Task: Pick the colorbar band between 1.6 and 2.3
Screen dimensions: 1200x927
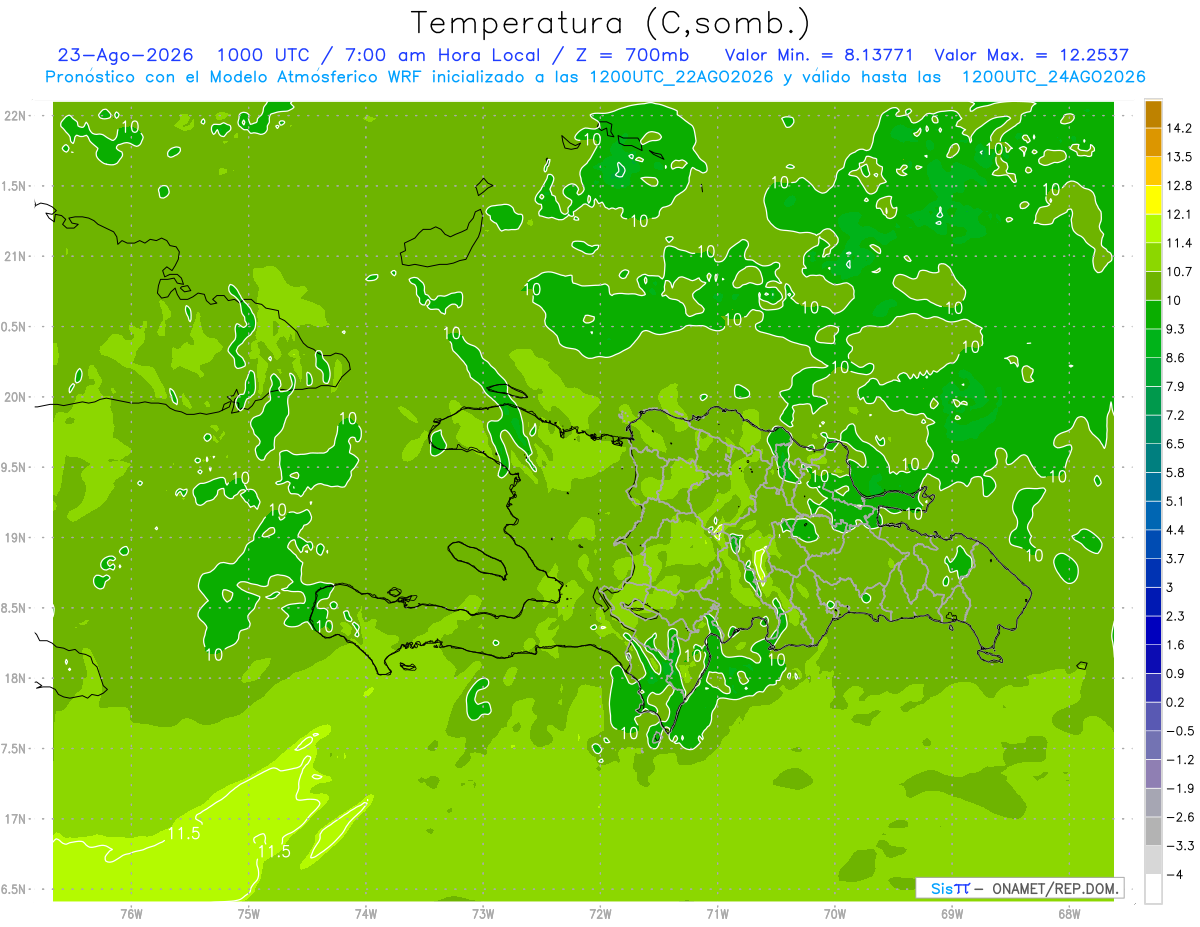Action: pyautogui.click(x=1153, y=630)
